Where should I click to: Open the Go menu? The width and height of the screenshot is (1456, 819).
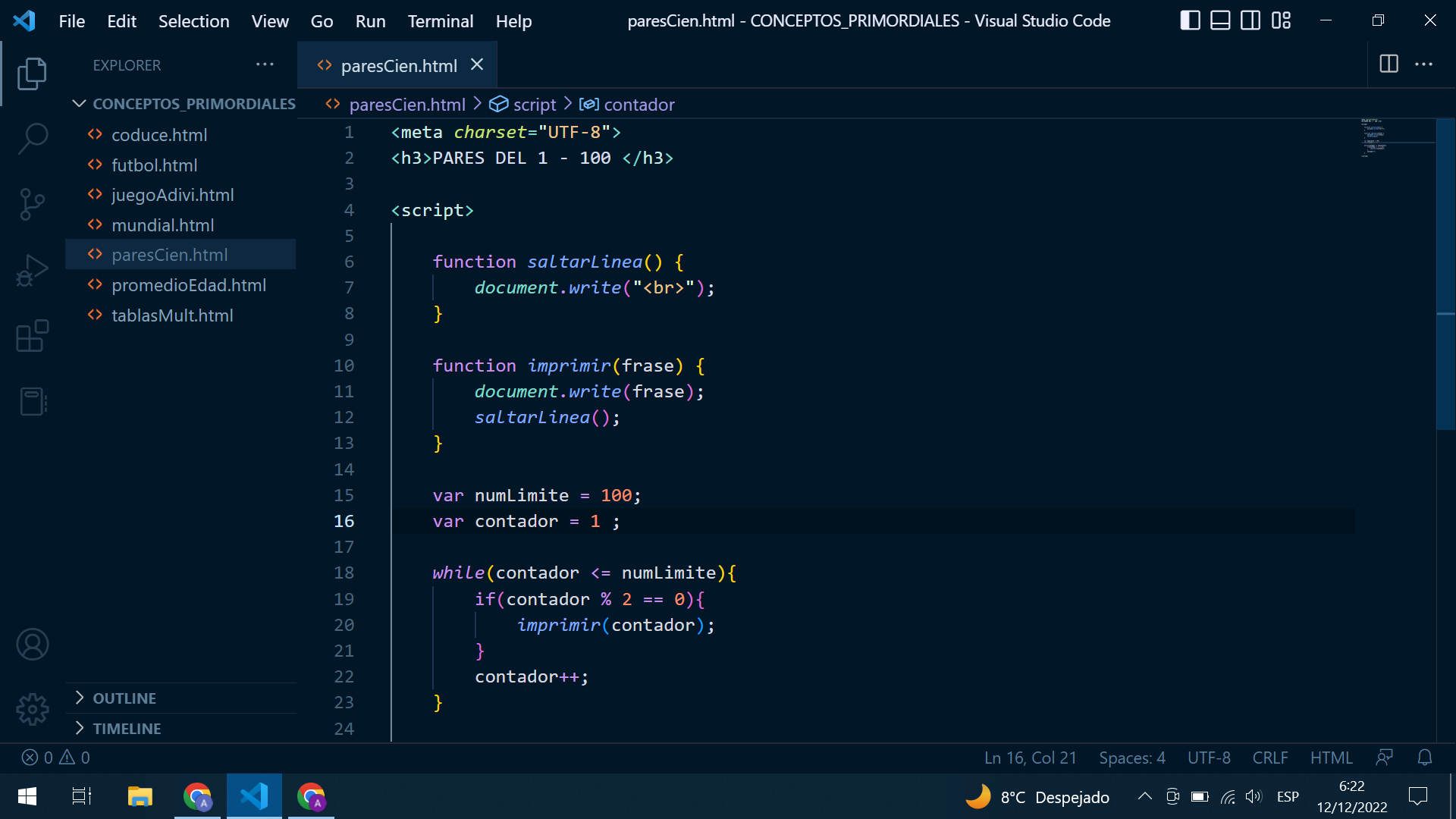[x=322, y=21]
